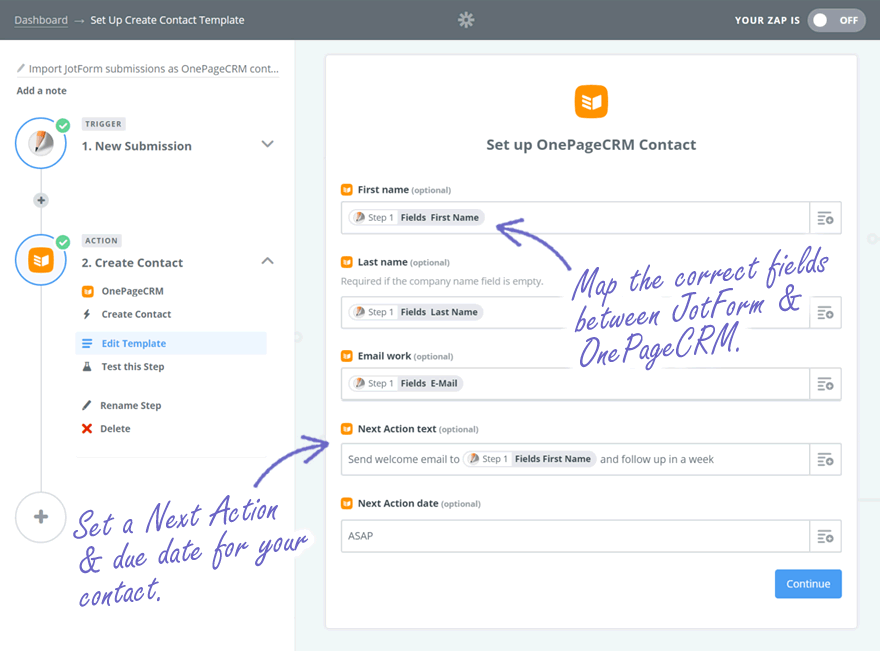Open the 1. New Submission step
Image resolution: width=880 pixels, height=651 pixels.
pyautogui.click(x=136, y=146)
